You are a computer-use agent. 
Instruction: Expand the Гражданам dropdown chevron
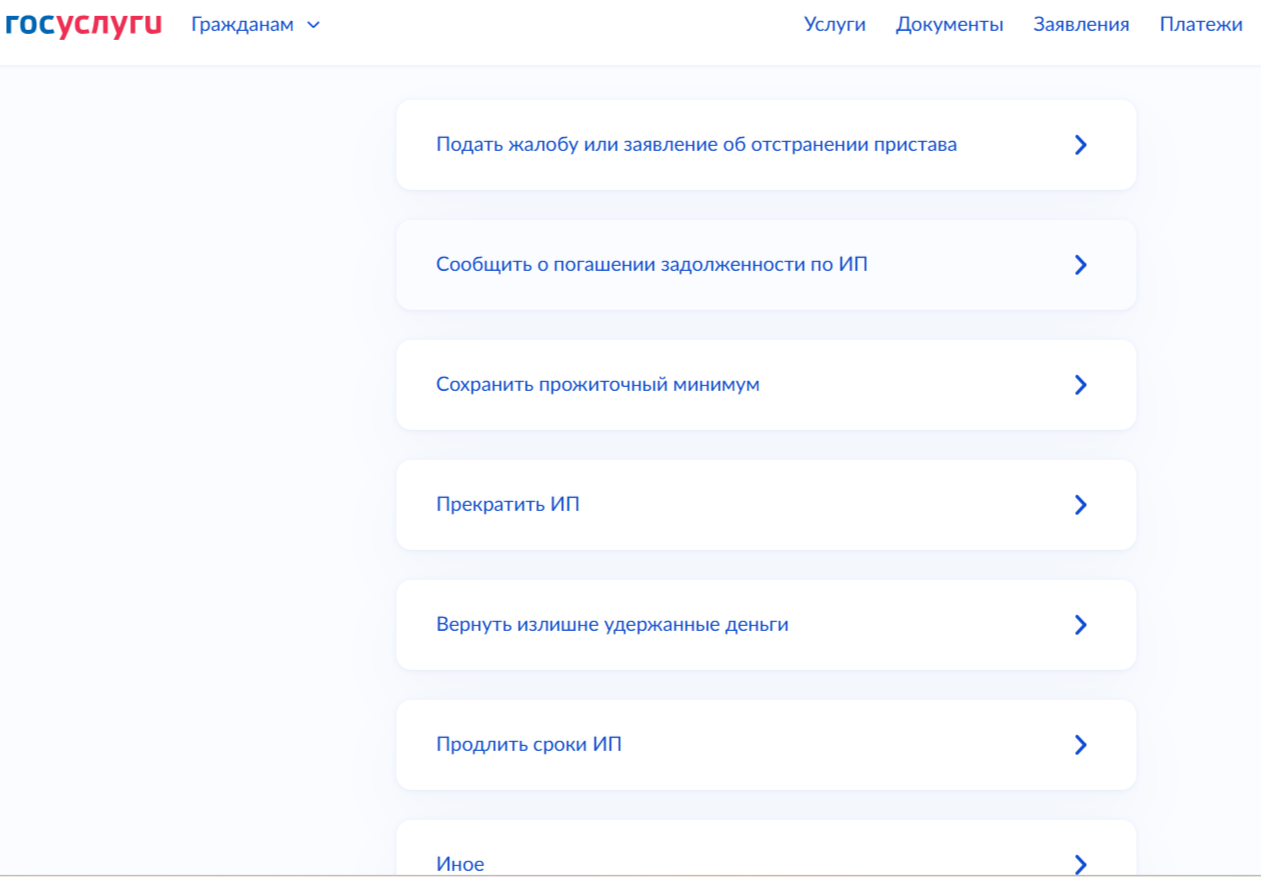313,25
